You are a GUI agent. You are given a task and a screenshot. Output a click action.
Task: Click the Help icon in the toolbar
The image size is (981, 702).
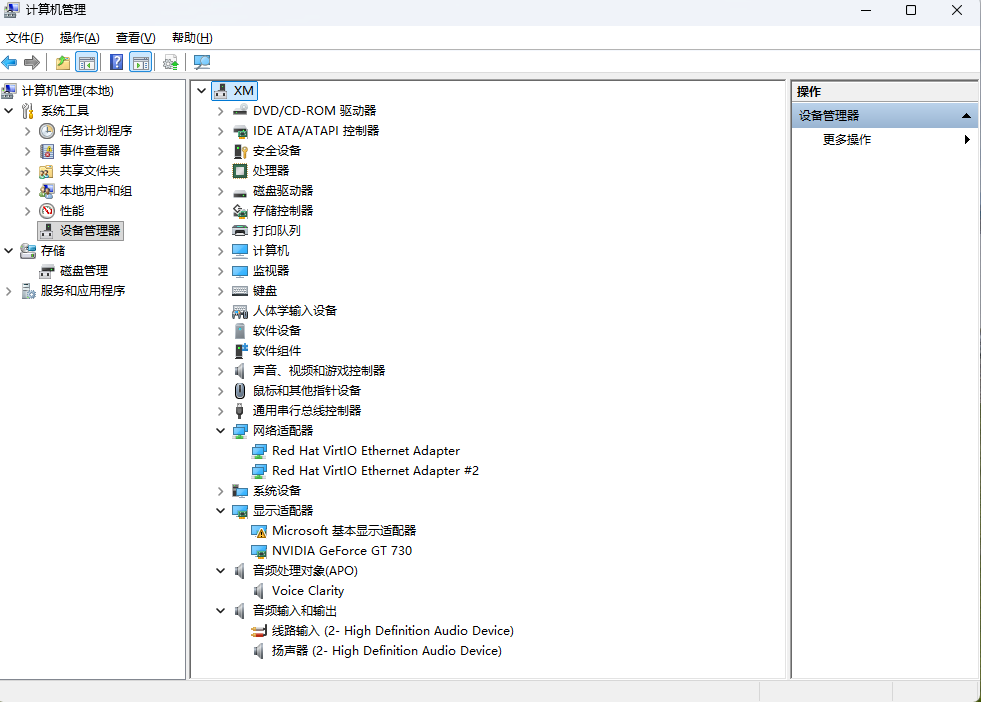(117, 62)
